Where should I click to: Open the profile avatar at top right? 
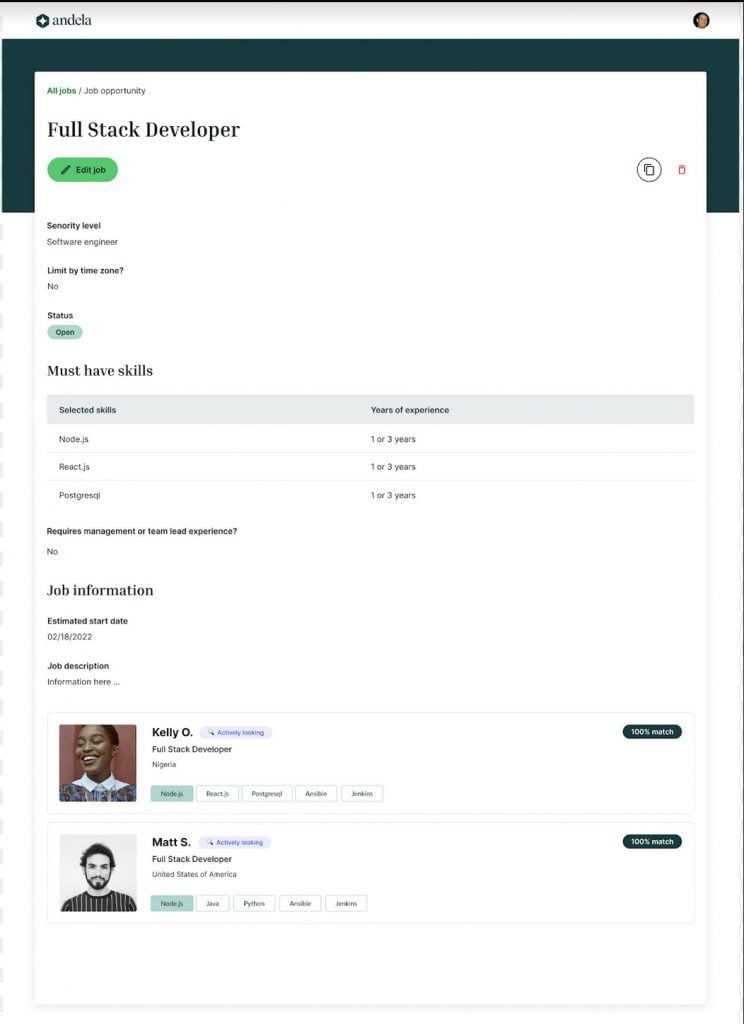click(x=701, y=19)
